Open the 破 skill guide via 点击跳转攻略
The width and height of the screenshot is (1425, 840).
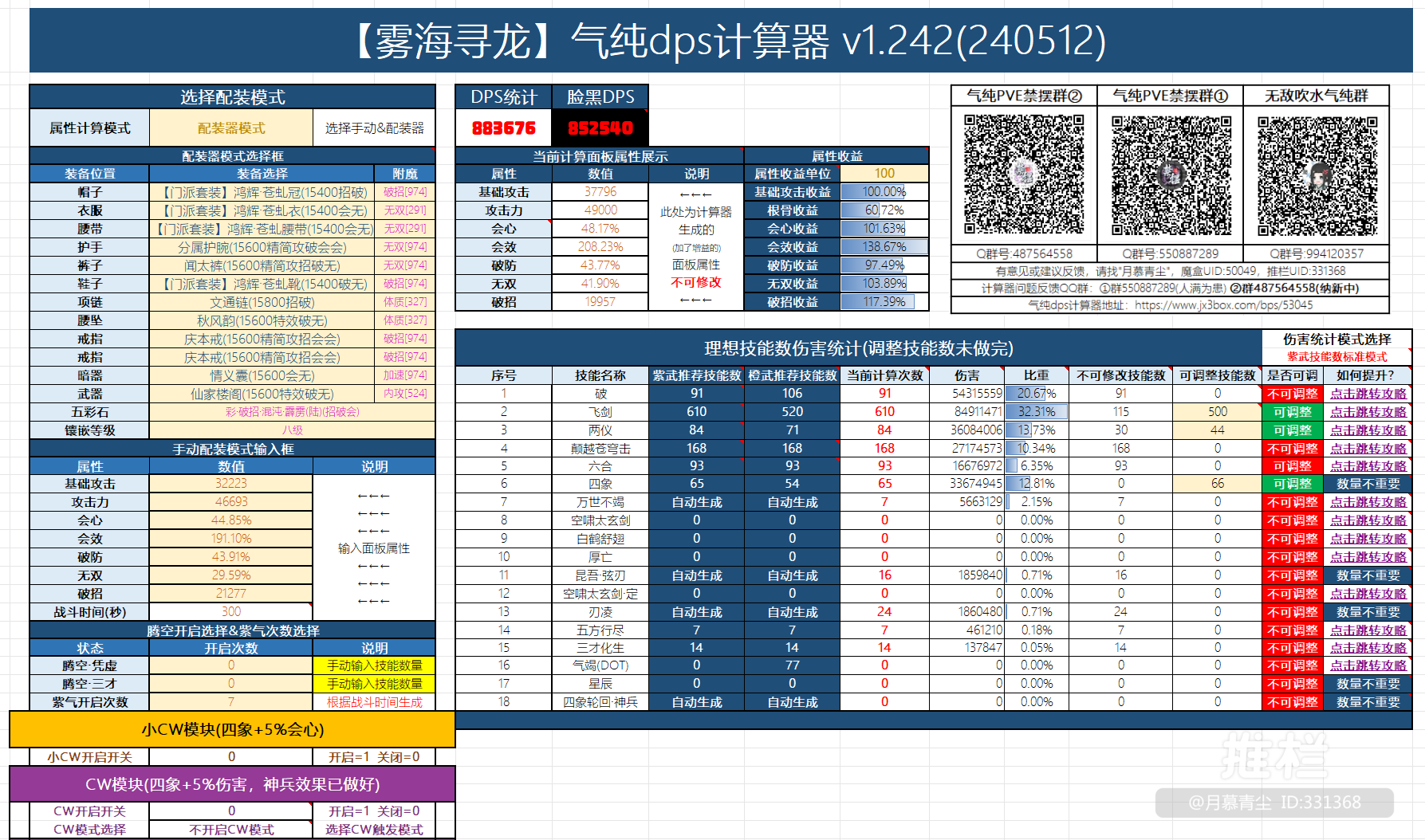[x=1368, y=393]
